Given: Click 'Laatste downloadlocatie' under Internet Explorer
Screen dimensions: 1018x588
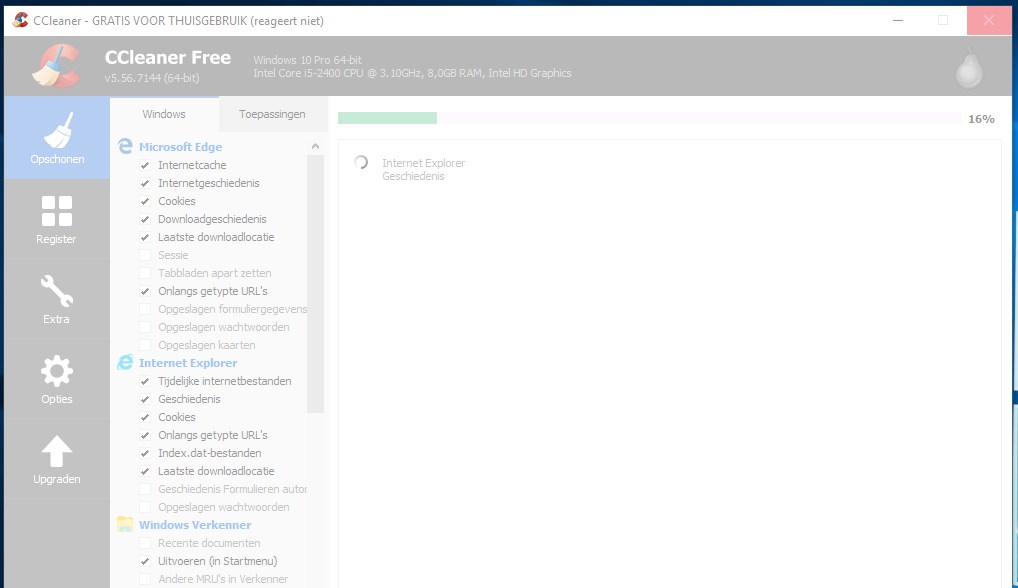Looking at the screenshot, I should click(x=216, y=471).
